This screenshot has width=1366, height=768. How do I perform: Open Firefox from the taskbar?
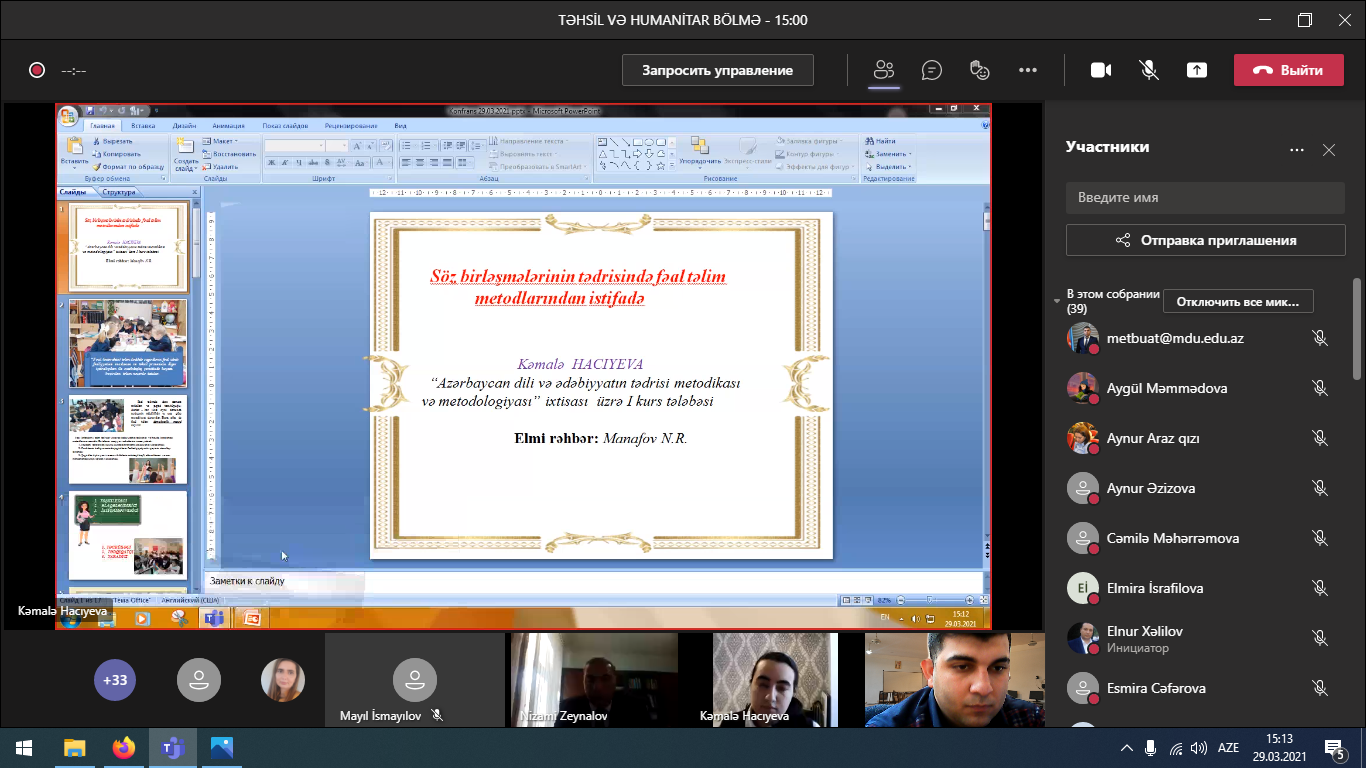(x=124, y=747)
